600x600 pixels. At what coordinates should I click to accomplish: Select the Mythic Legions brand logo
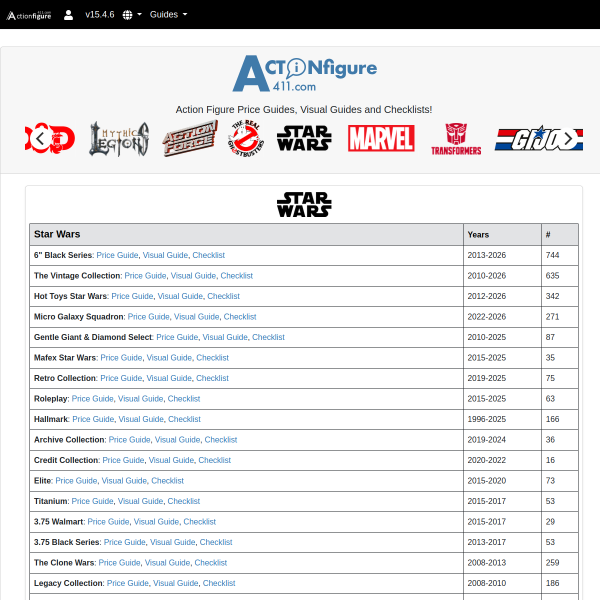tap(119, 139)
